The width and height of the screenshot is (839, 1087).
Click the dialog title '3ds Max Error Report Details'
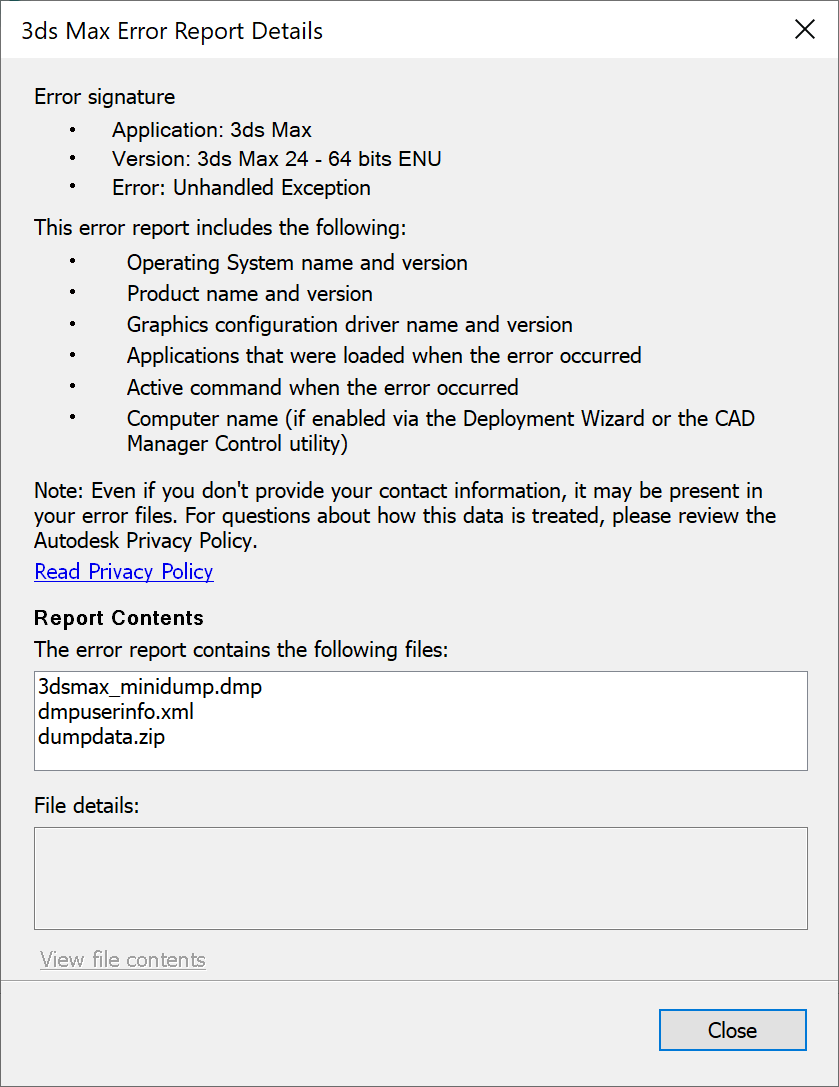click(x=172, y=31)
